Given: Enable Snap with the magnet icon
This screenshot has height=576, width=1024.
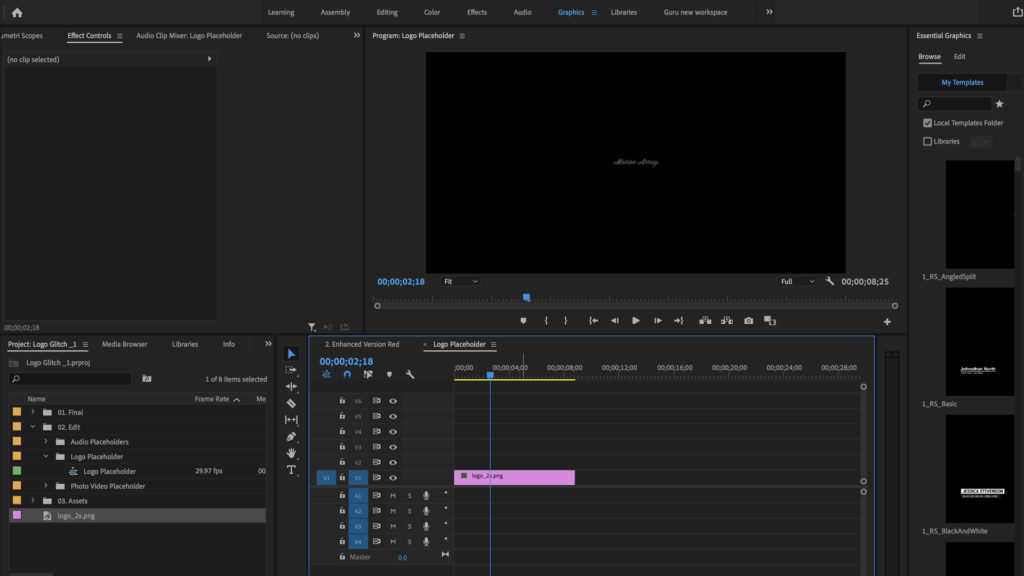Looking at the screenshot, I should (347, 374).
